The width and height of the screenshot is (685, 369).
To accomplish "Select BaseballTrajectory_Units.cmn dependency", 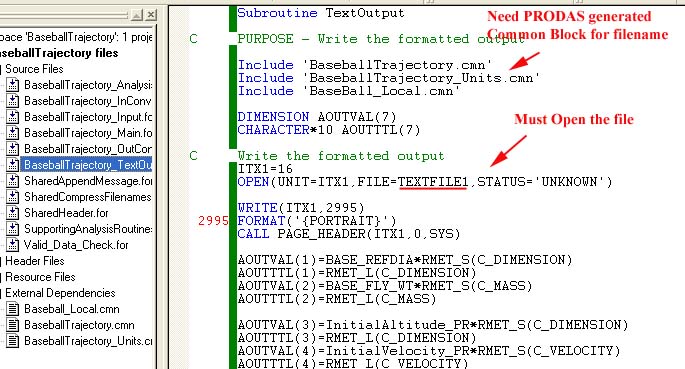I will click(x=88, y=341).
